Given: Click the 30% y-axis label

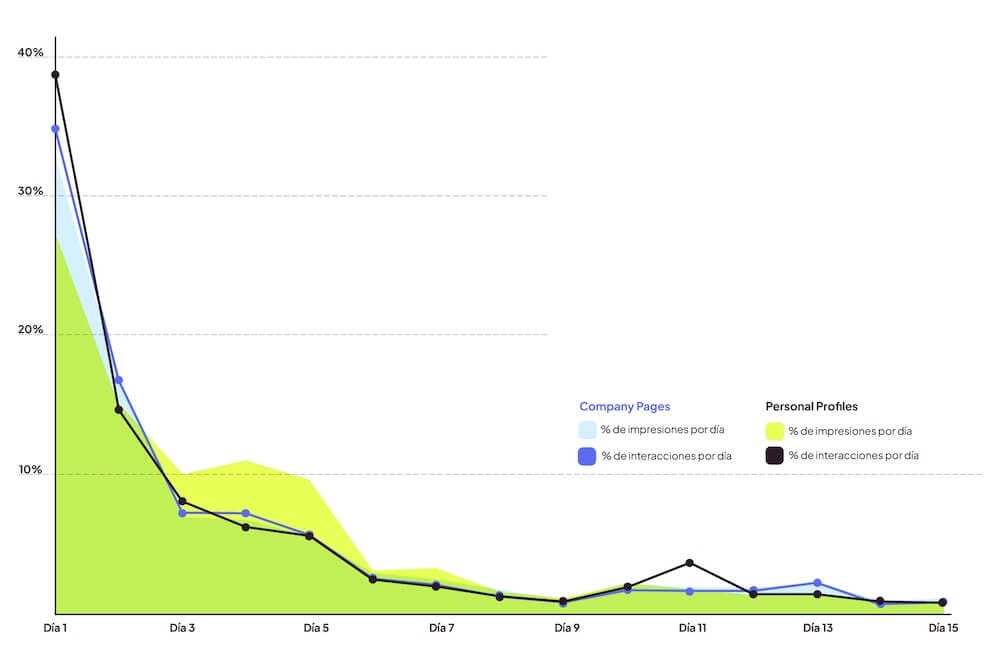Looking at the screenshot, I should (x=30, y=191).
